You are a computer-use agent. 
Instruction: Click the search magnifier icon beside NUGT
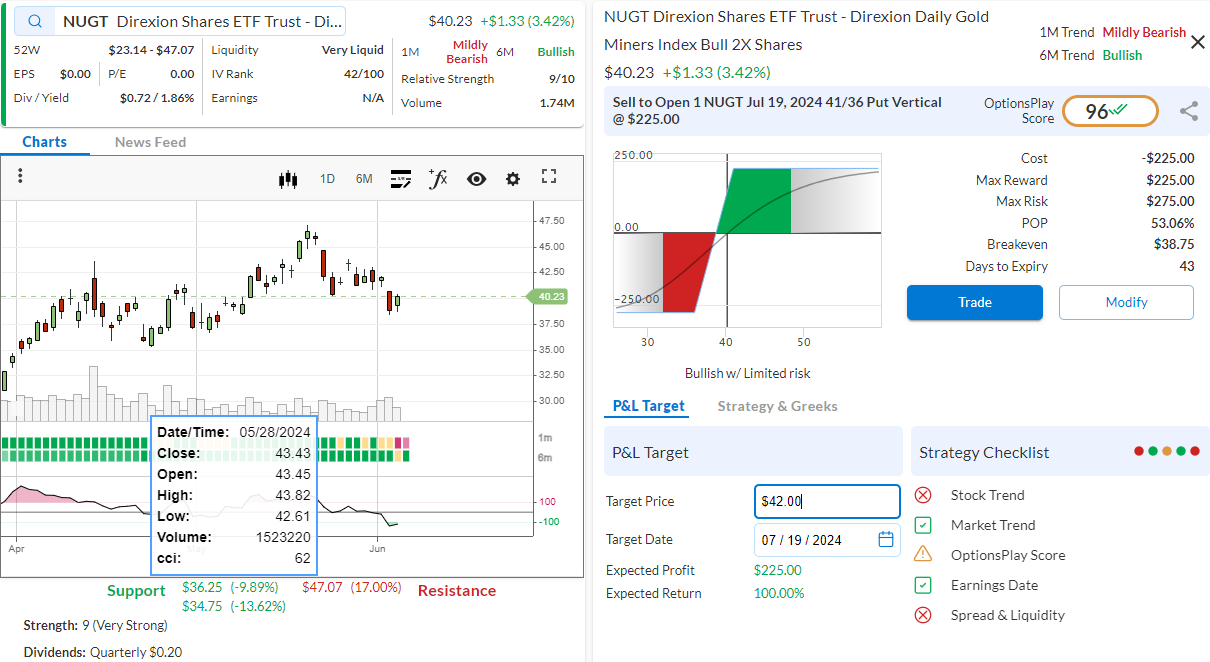coord(35,22)
